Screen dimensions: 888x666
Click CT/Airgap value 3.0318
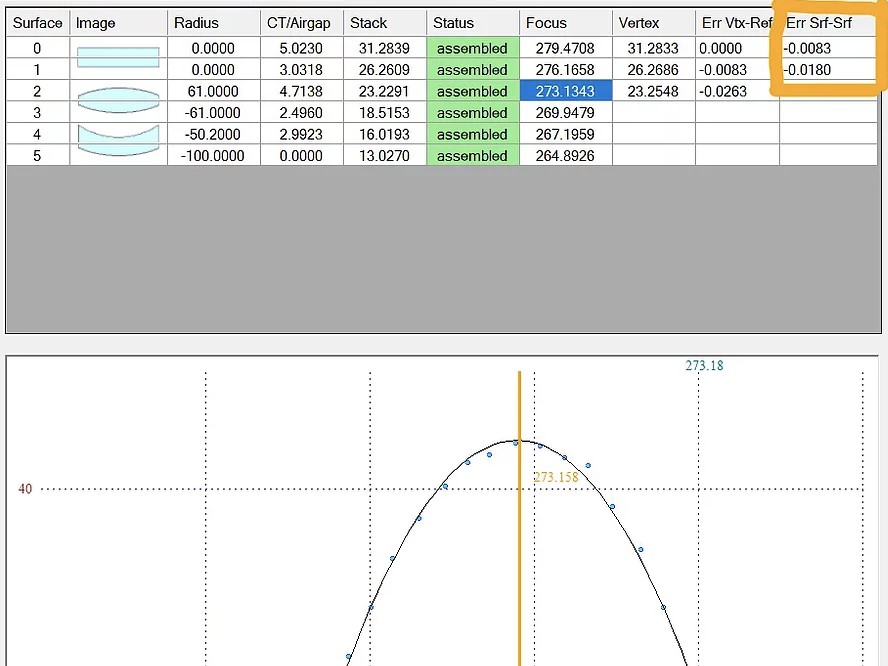301,70
